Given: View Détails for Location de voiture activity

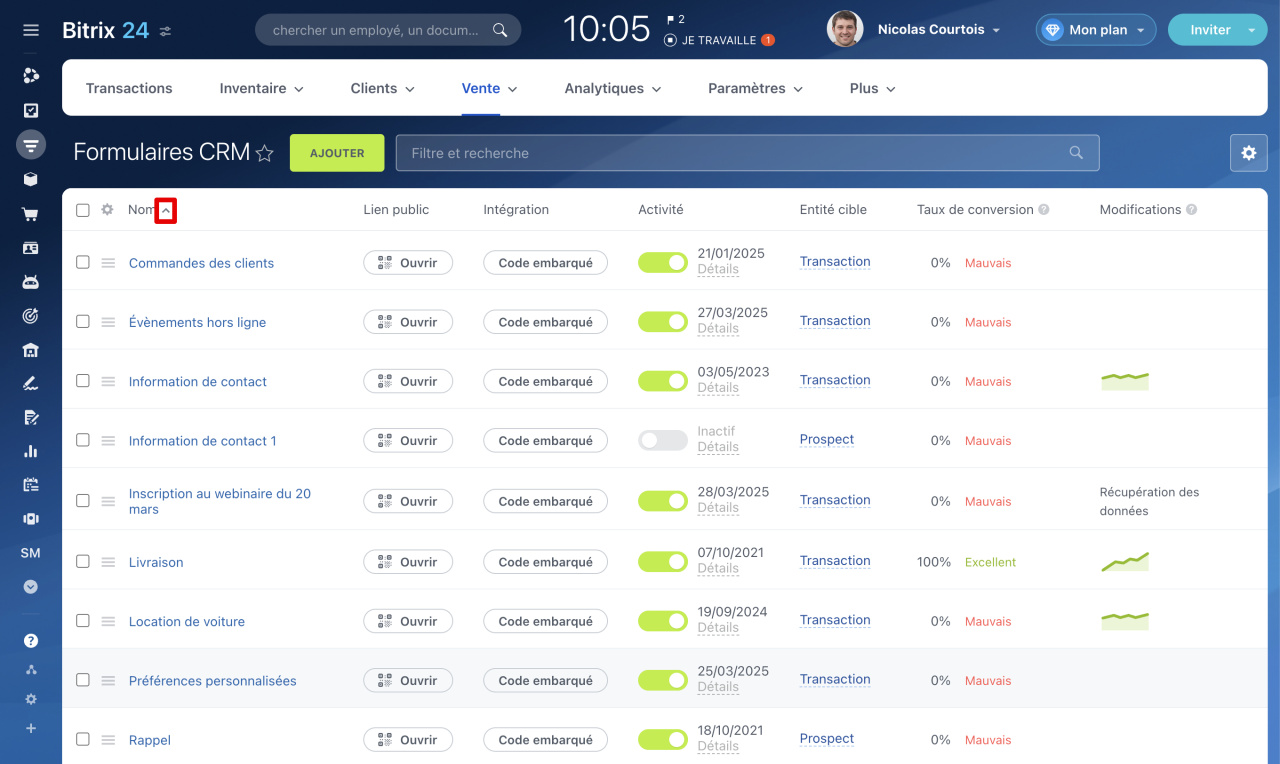Looking at the screenshot, I should pyautogui.click(x=718, y=628).
